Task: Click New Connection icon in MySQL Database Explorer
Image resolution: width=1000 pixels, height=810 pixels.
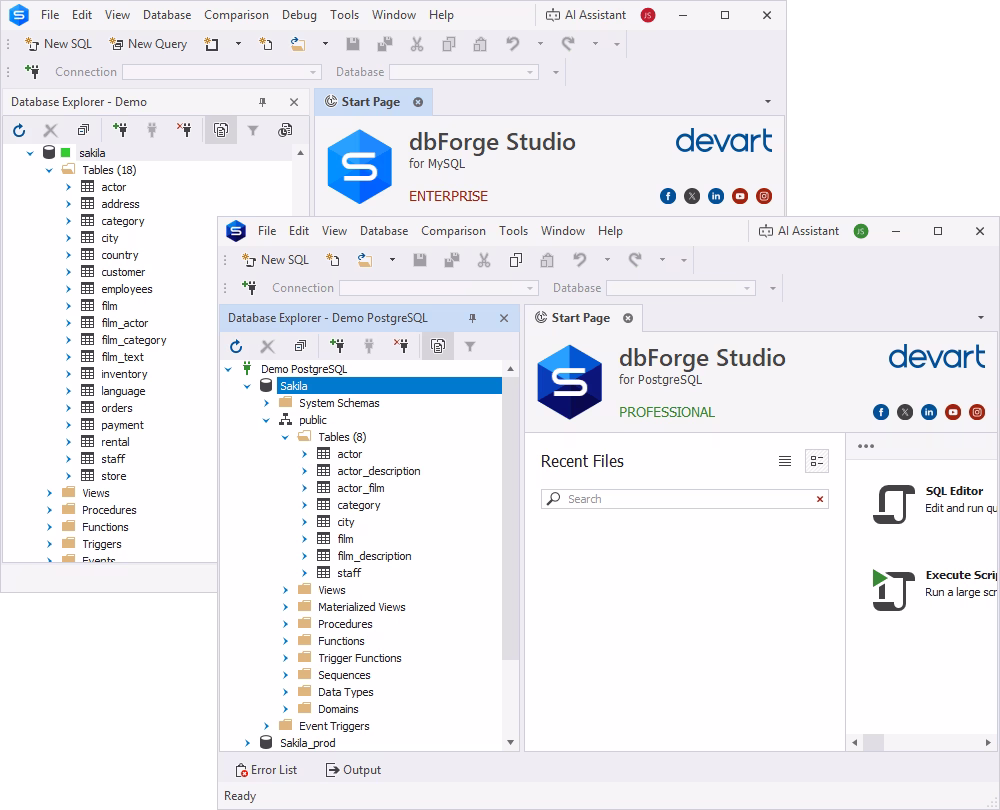Action: (120, 130)
